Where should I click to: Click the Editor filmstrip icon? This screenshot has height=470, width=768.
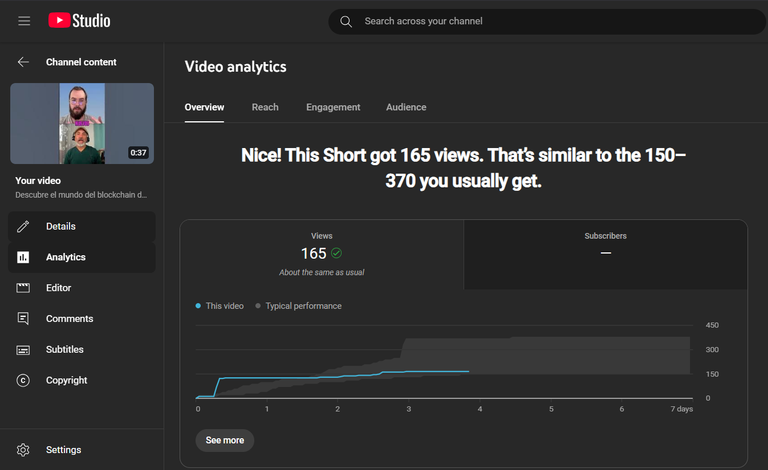click(x=23, y=288)
